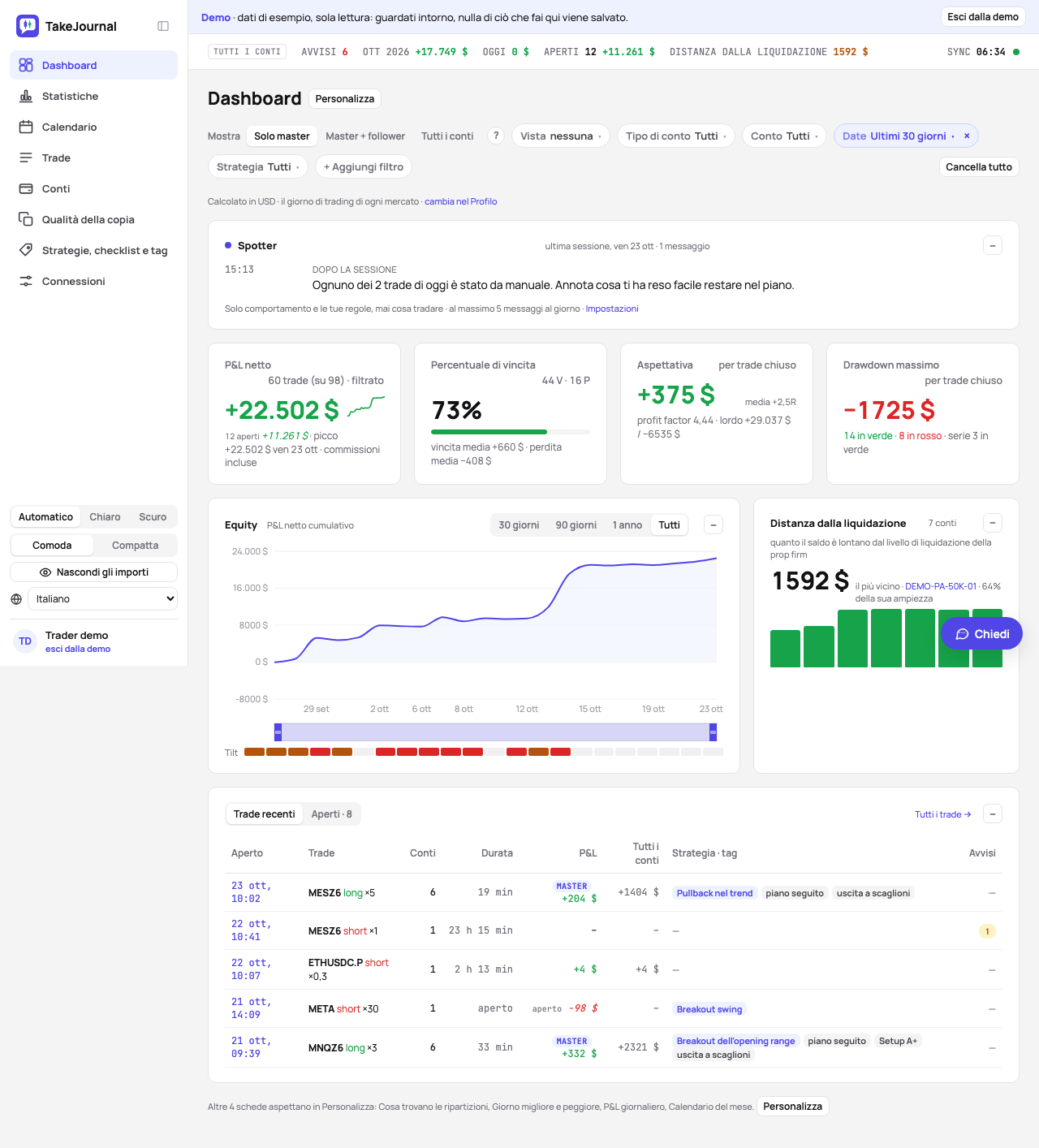Image resolution: width=1039 pixels, height=1148 pixels.
Task: Click the TD avatar of Trader demo
Action: click(x=25, y=641)
